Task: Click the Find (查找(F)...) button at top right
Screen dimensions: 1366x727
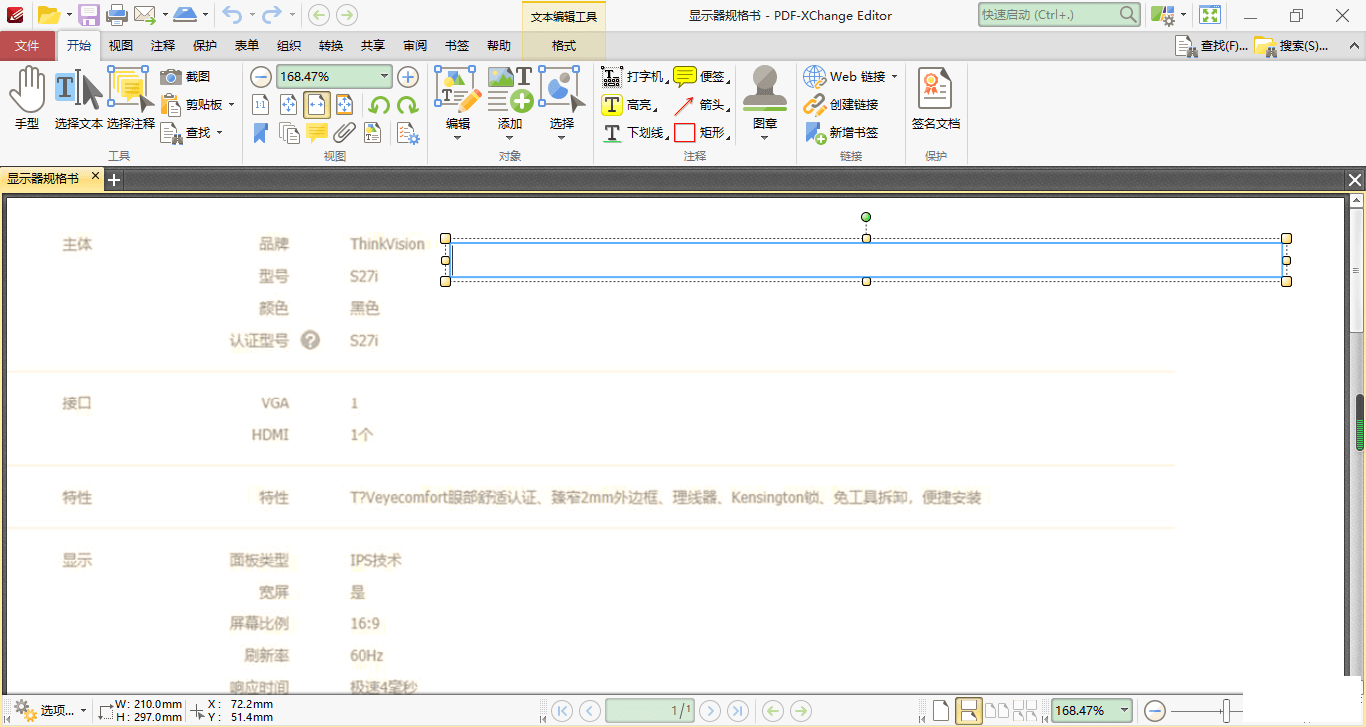Action: [1210, 46]
